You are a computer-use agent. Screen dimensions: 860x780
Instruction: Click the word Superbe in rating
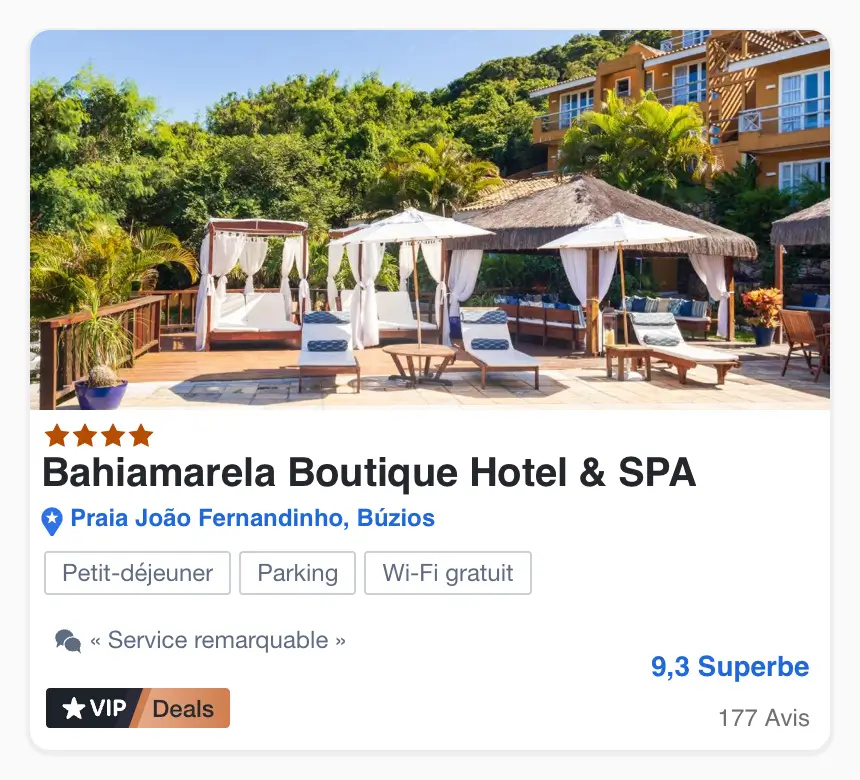pos(754,667)
